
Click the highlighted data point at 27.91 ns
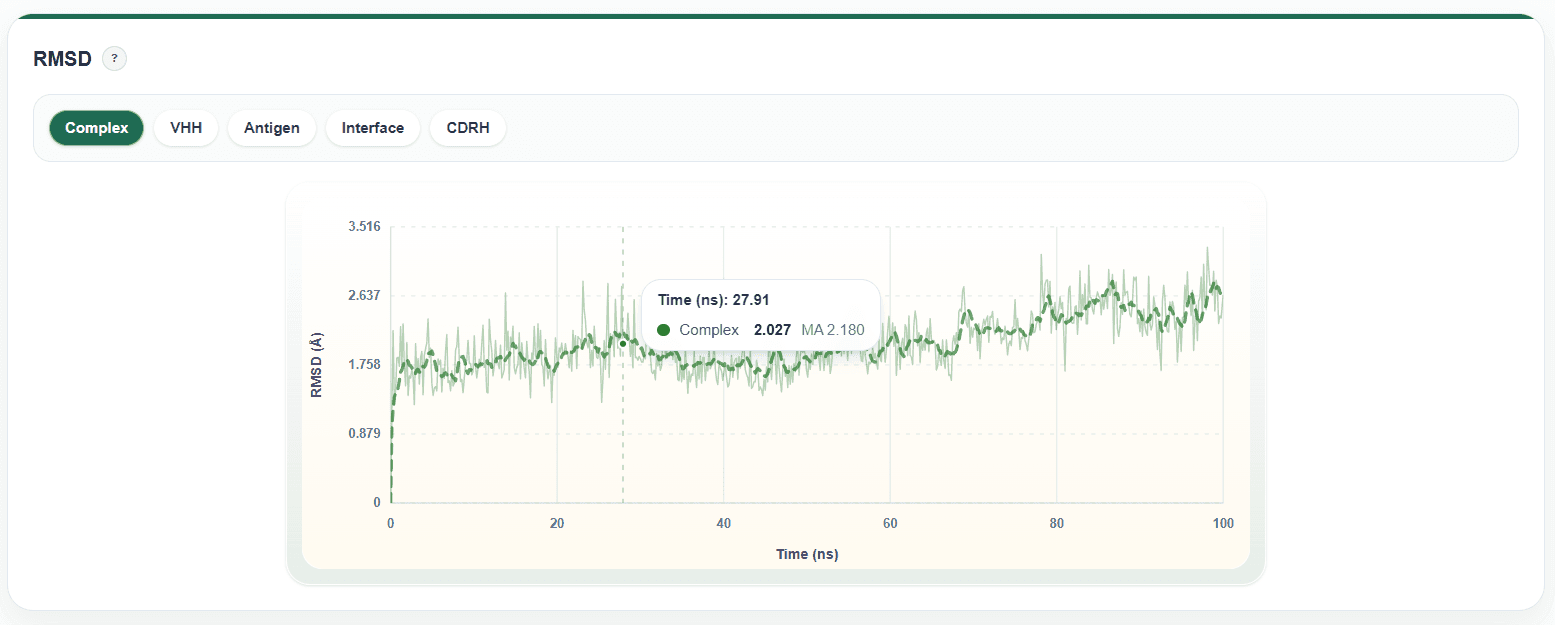(x=623, y=343)
